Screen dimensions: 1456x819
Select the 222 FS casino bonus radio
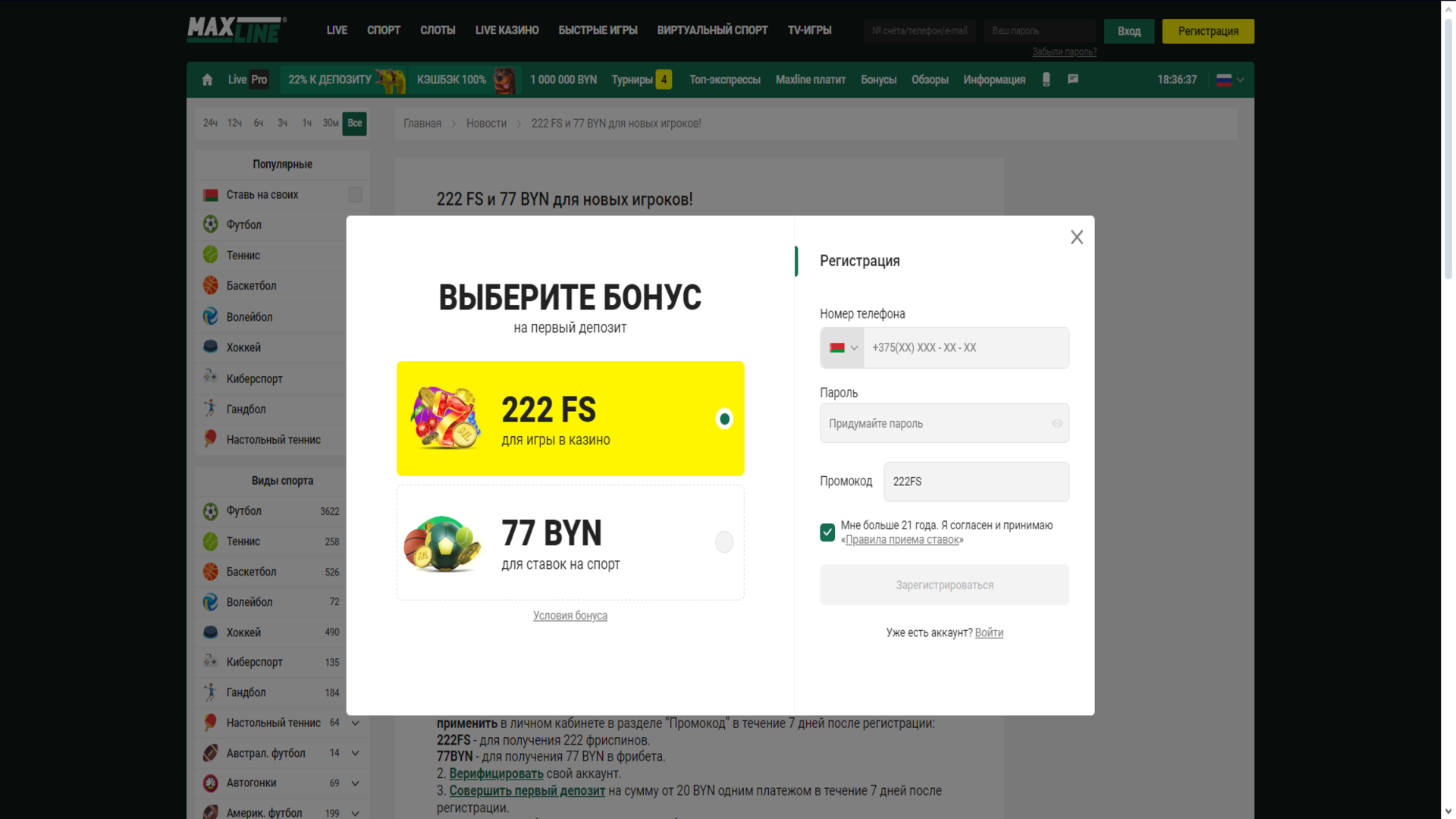[x=724, y=419]
